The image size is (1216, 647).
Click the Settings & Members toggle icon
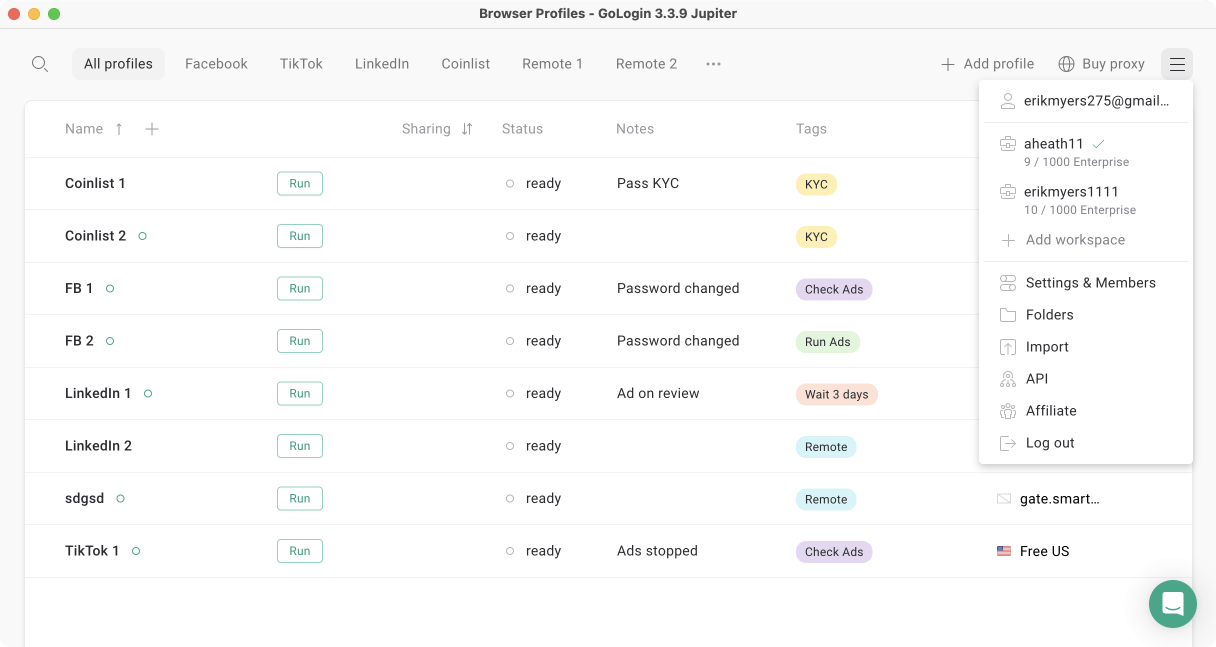pos(1008,283)
